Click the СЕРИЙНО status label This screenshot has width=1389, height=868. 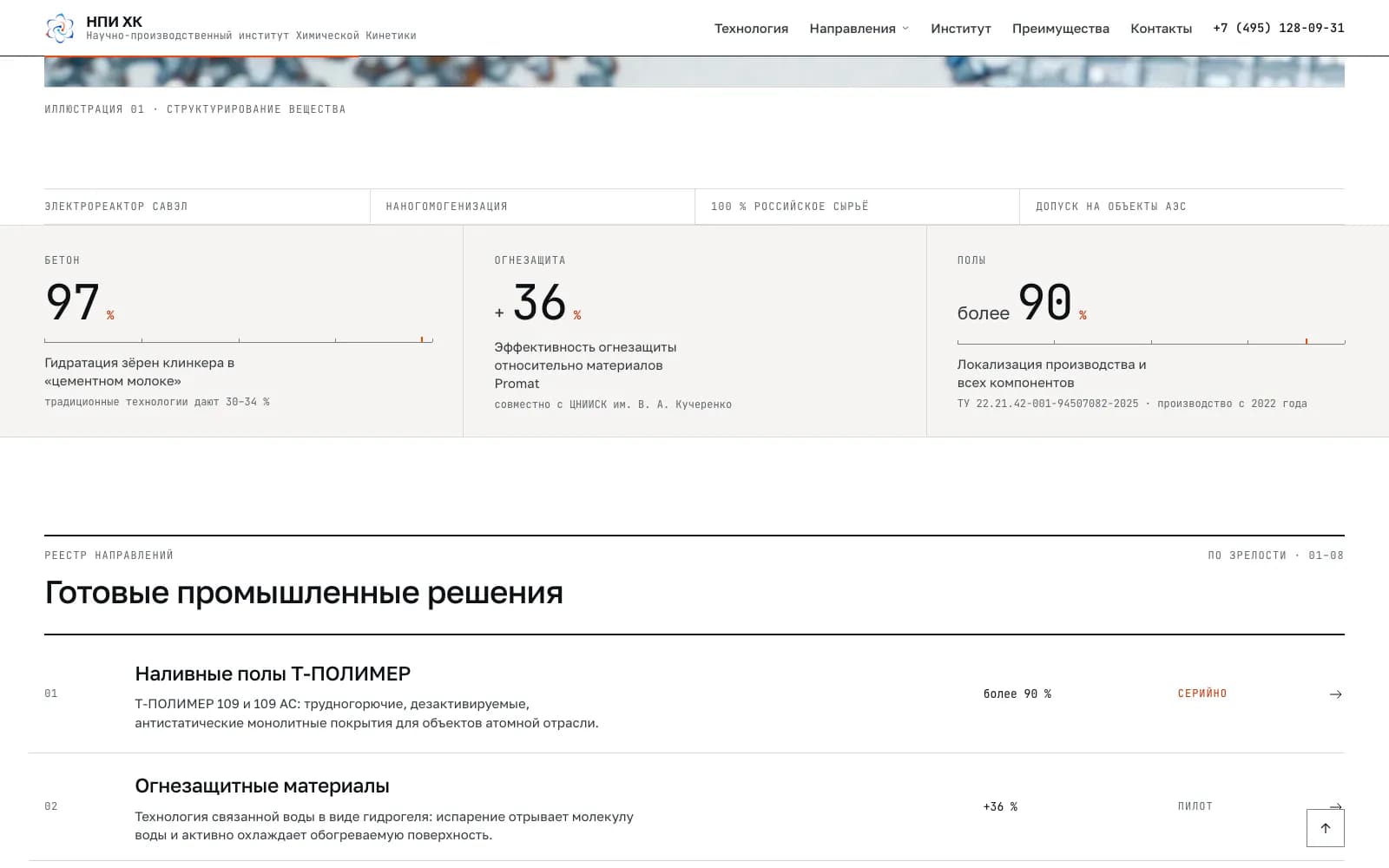1202,694
